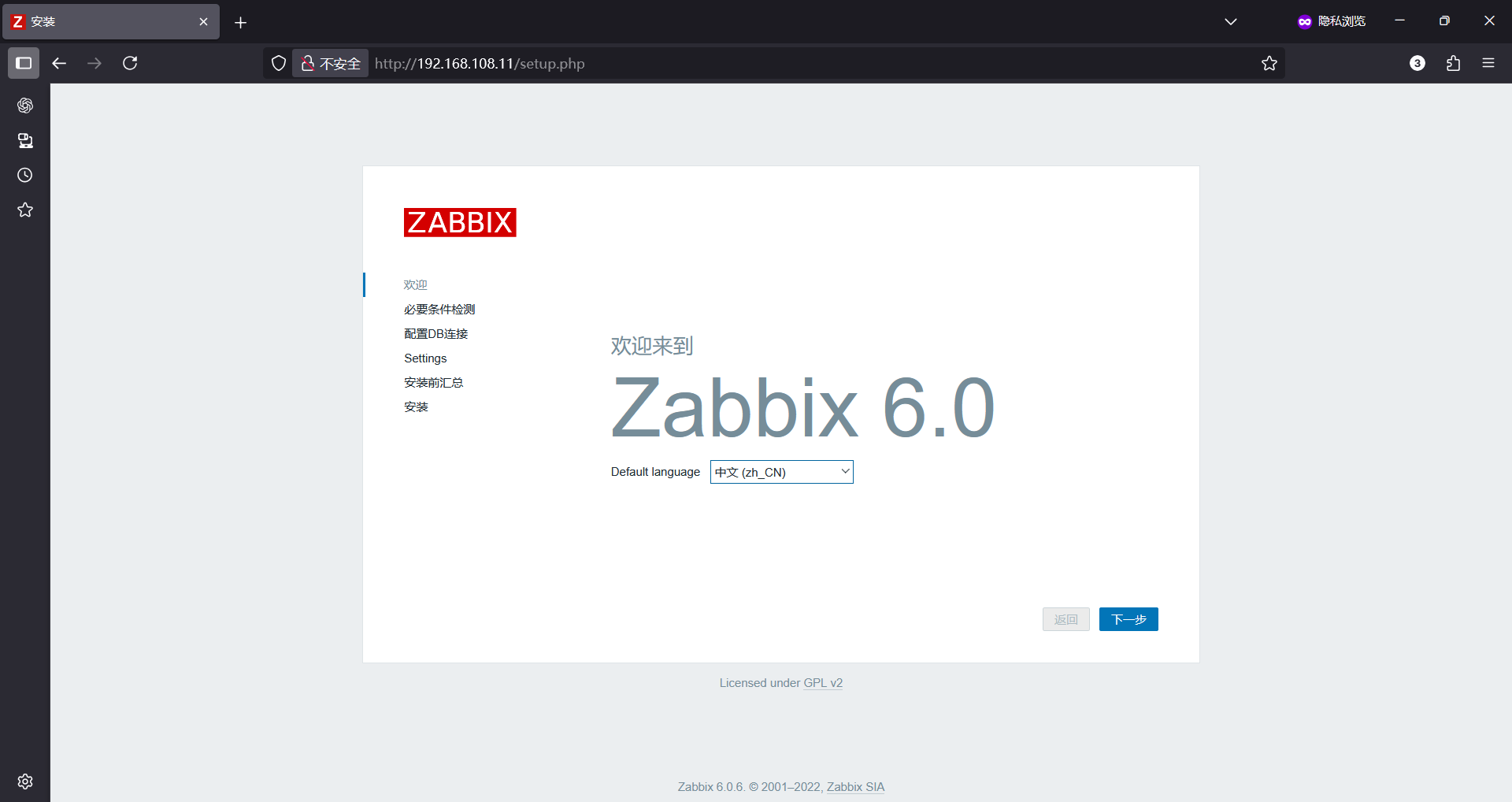Screen dimensions: 1512x802
Task: Open the extension badge showing 3
Action: point(1417,63)
